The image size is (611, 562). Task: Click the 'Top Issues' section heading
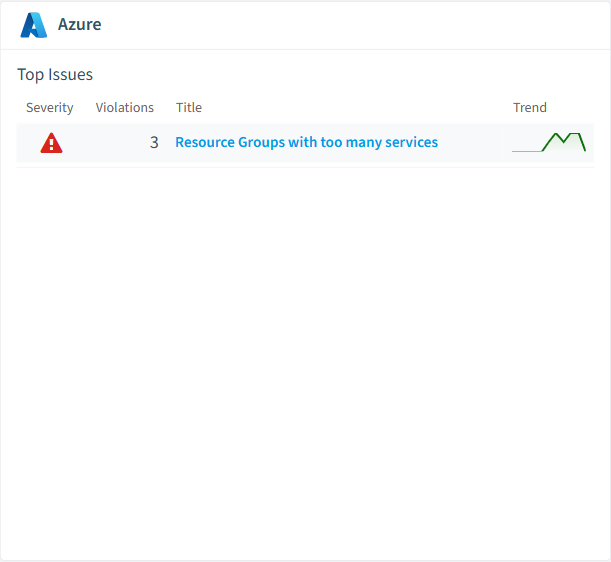click(x=55, y=74)
